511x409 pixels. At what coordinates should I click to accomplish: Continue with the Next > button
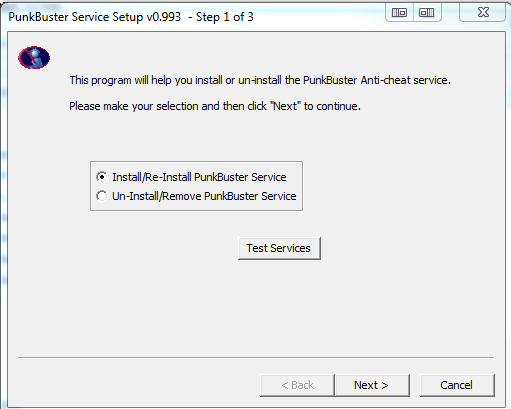(x=372, y=385)
